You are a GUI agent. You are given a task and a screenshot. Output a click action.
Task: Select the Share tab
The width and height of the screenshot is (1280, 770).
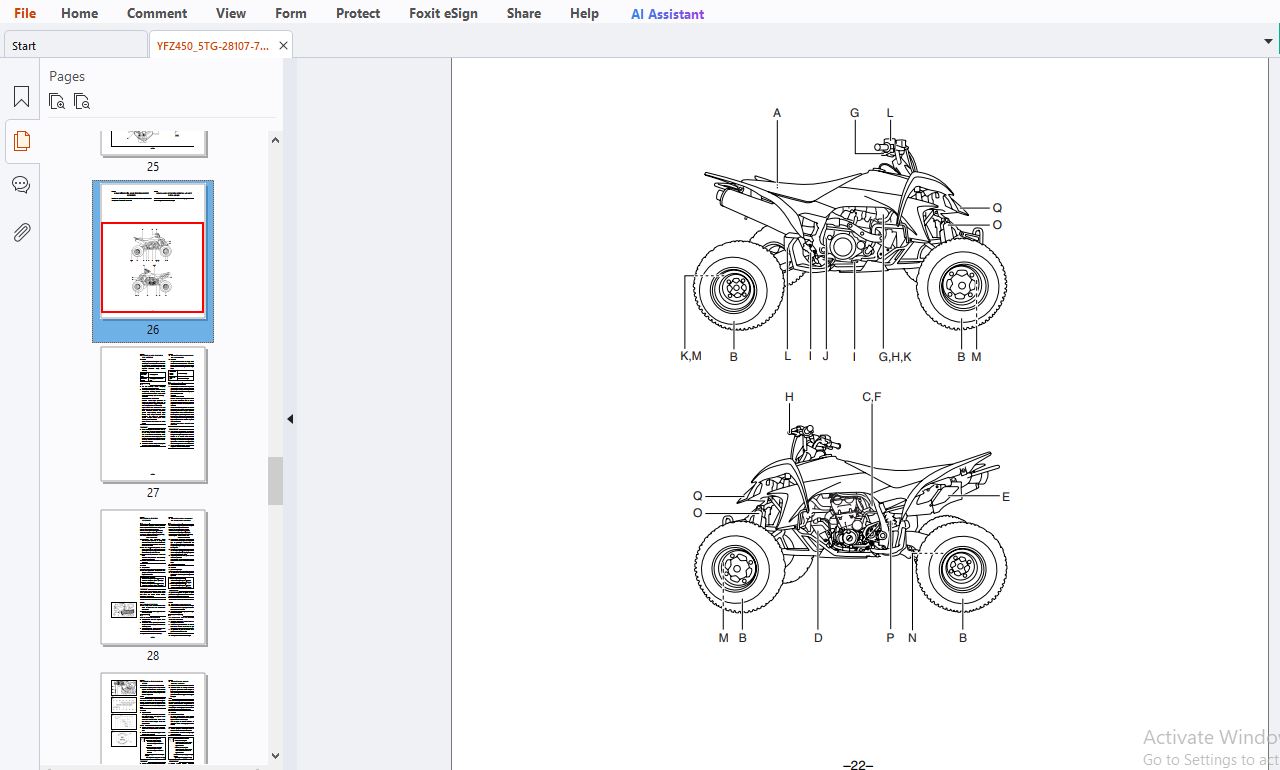click(x=524, y=13)
